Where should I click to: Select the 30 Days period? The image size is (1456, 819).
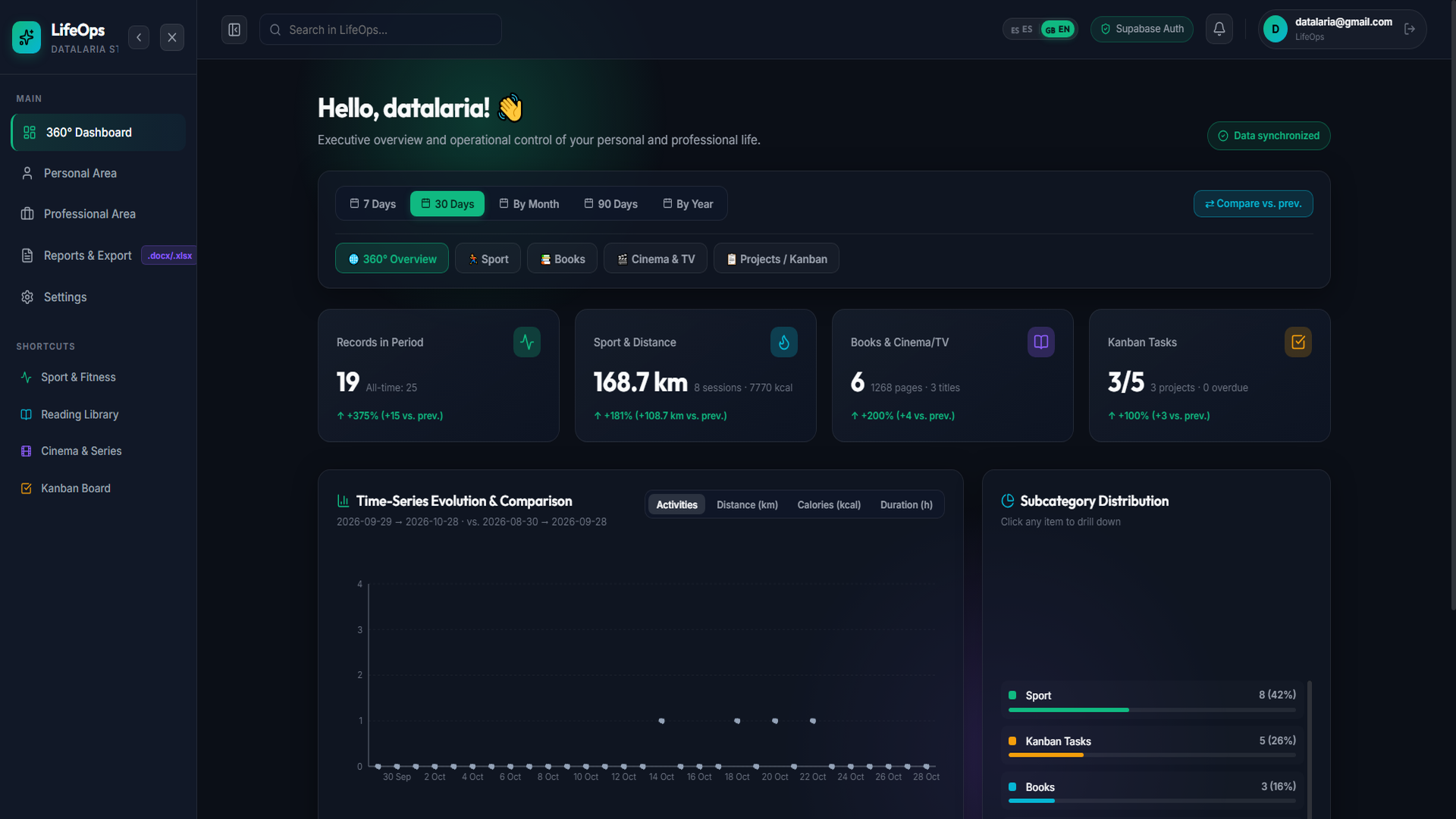pyautogui.click(x=447, y=204)
